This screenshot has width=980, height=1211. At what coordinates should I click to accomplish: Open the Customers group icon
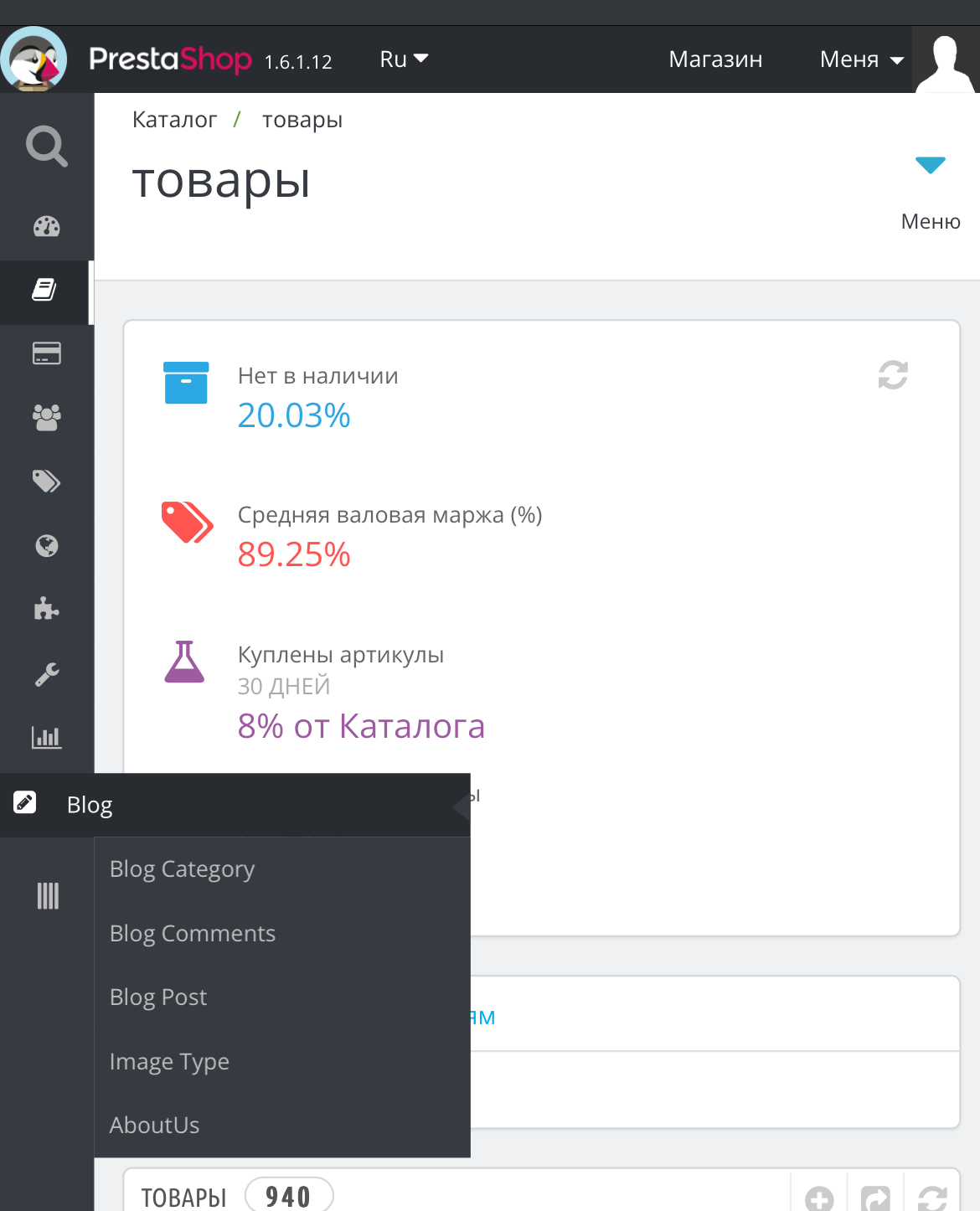[x=47, y=417]
